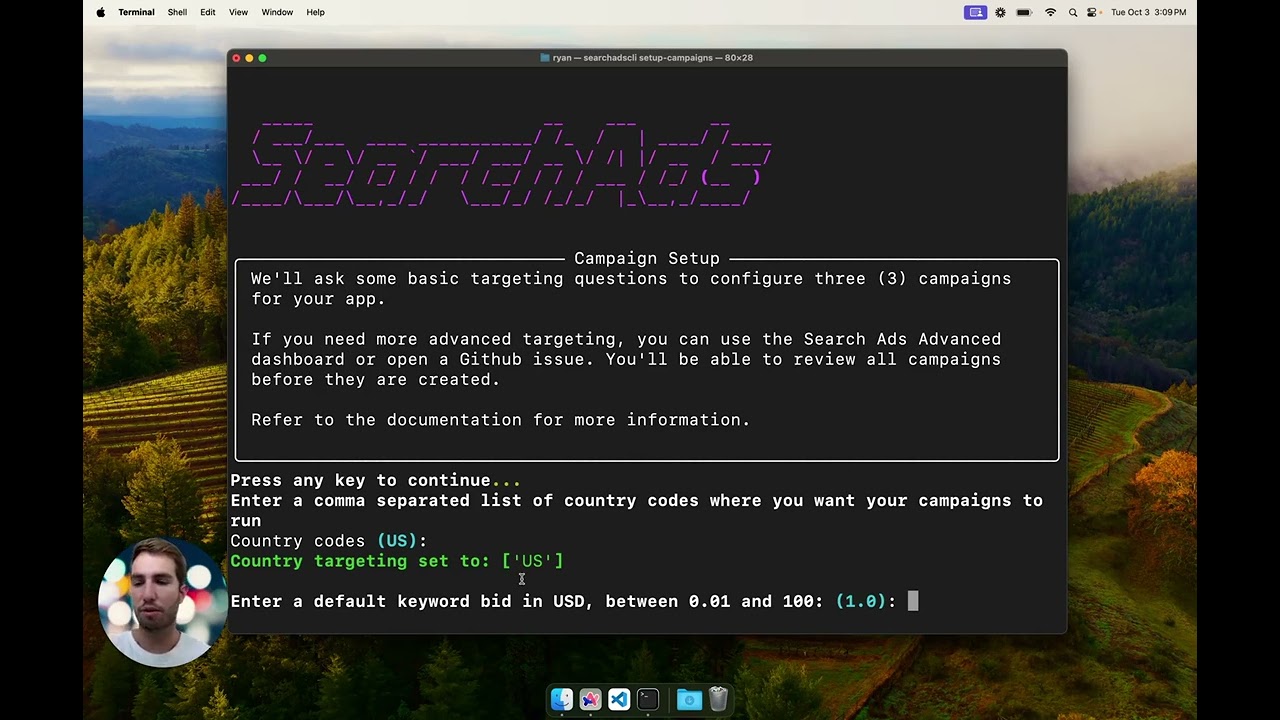Image resolution: width=1280 pixels, height=720 pixels.
Task: Open Finder from the Dock
Action: (x=561, y=699)
